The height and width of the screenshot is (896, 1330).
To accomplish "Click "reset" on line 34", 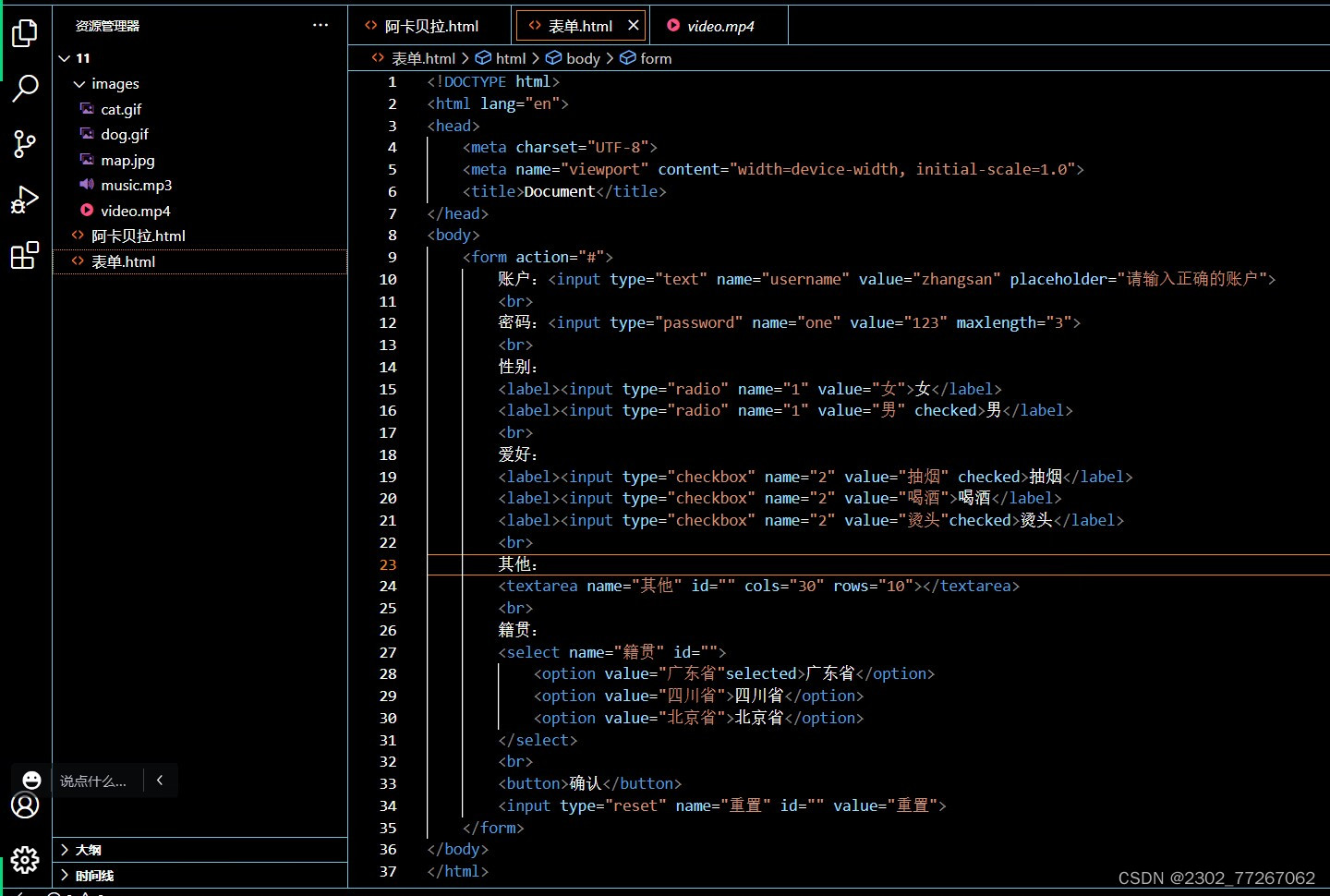I will tap(636, 805).
